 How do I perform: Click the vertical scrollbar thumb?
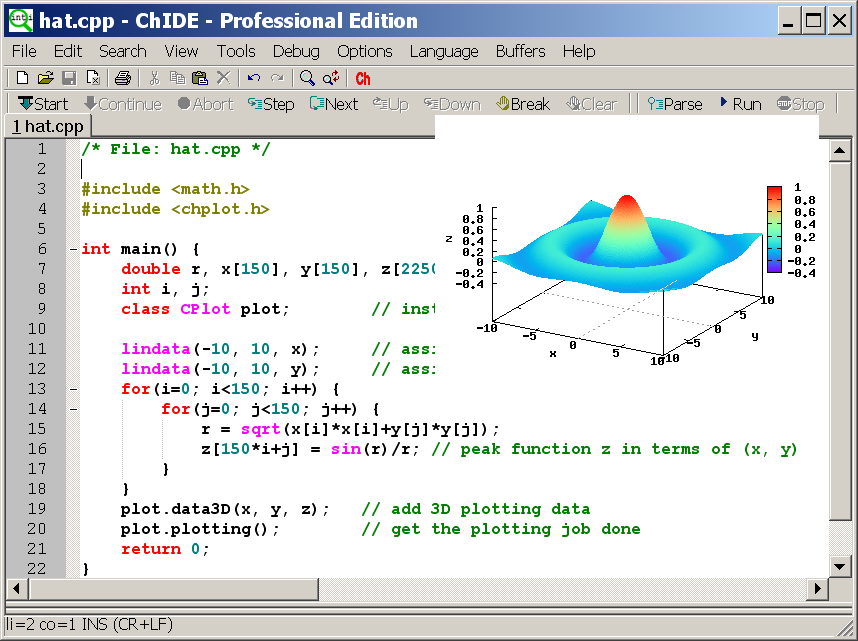tap(839, 339)
